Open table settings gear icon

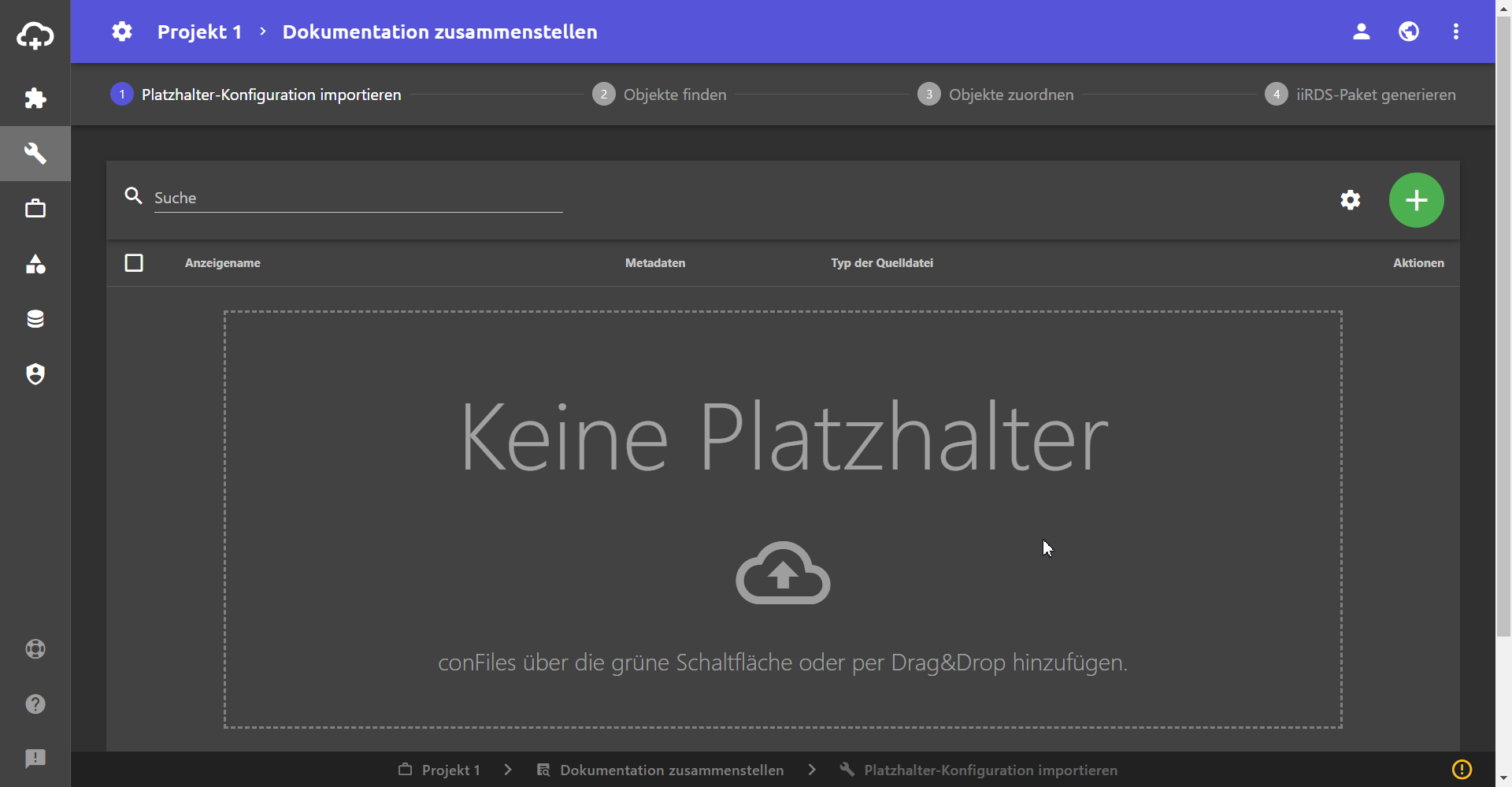pos(1351,200)
